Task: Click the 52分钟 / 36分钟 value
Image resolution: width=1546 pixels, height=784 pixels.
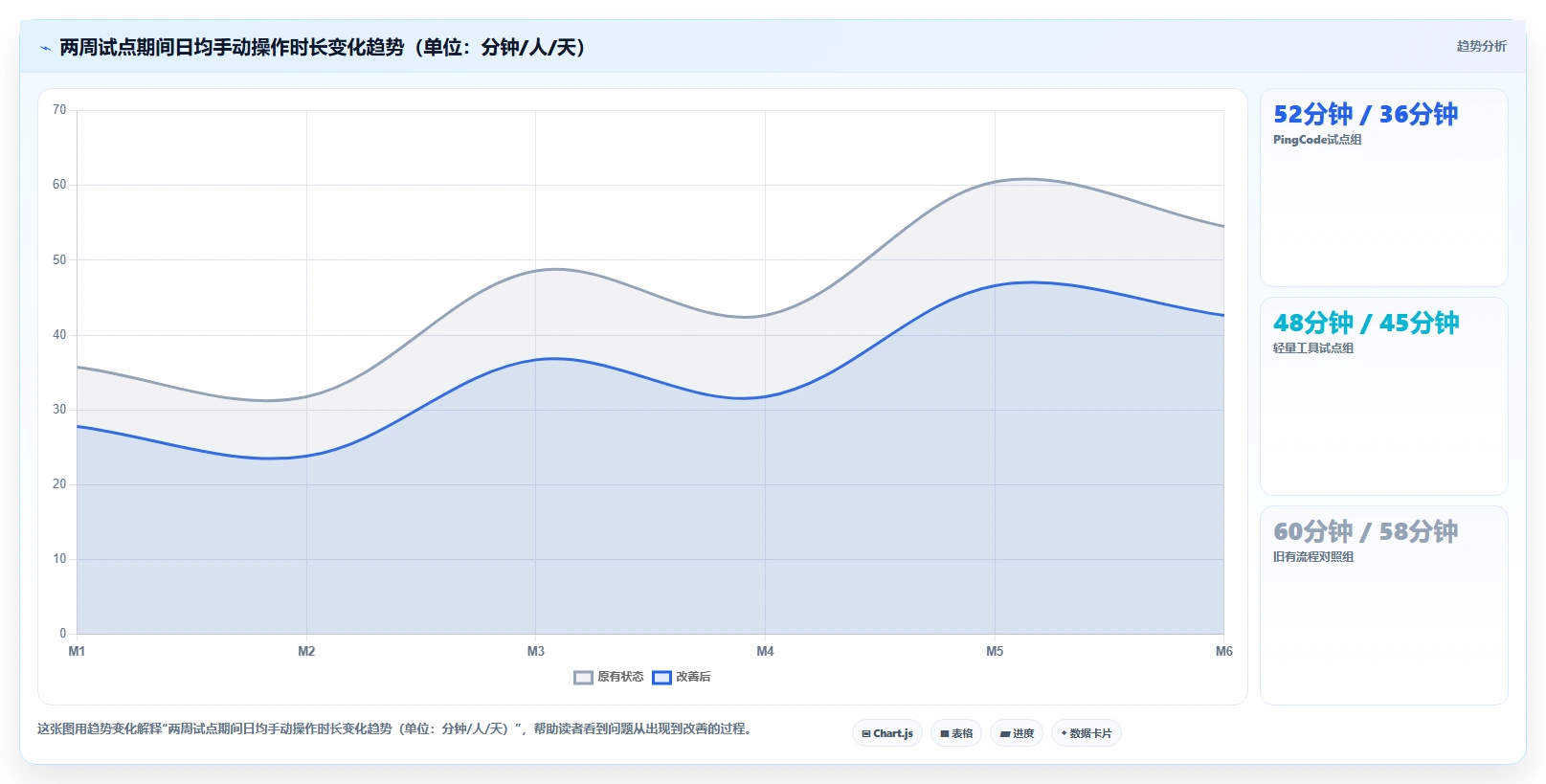Action: click(1365, 115)
